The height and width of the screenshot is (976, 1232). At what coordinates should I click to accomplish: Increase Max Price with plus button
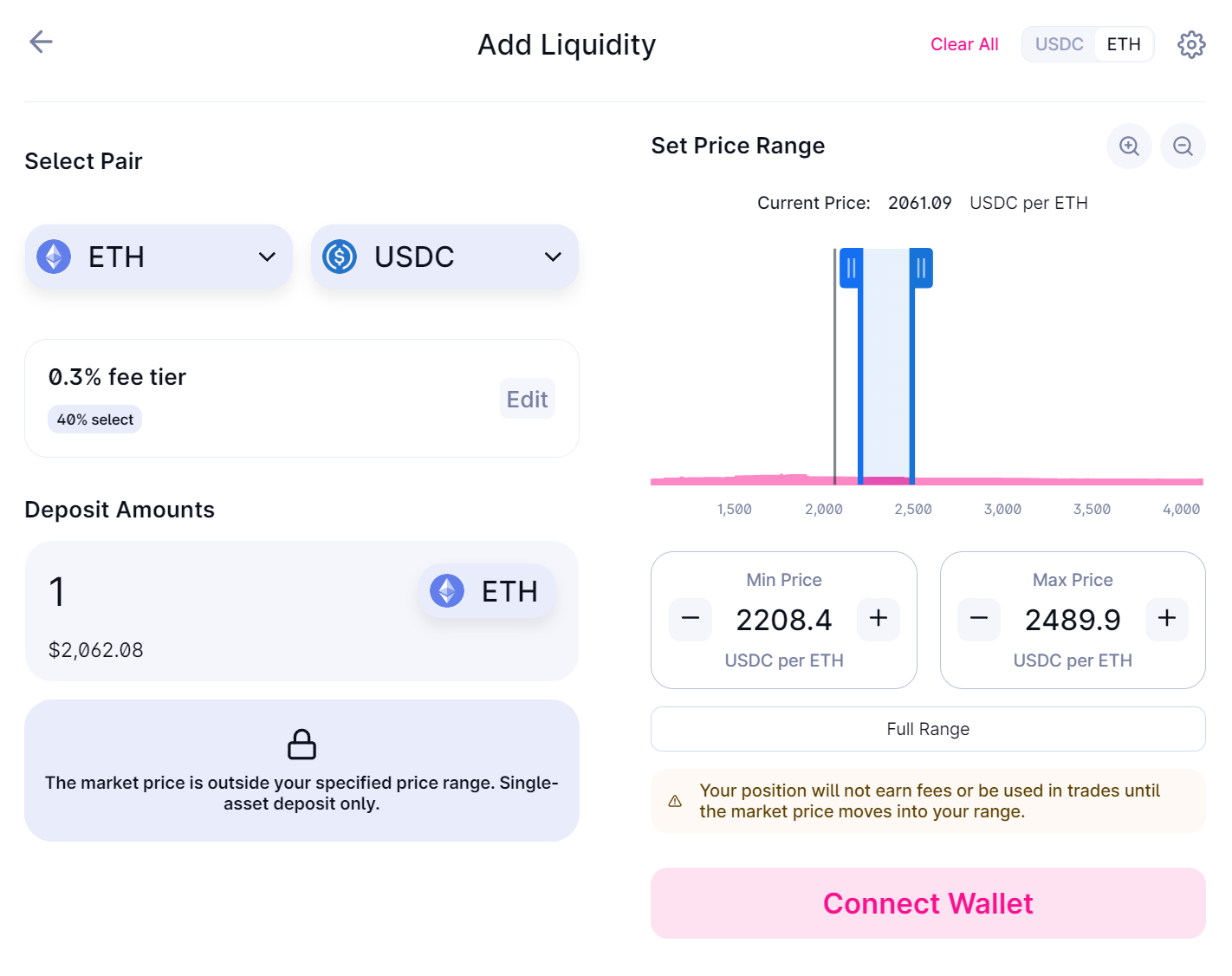coord(1167,619)
